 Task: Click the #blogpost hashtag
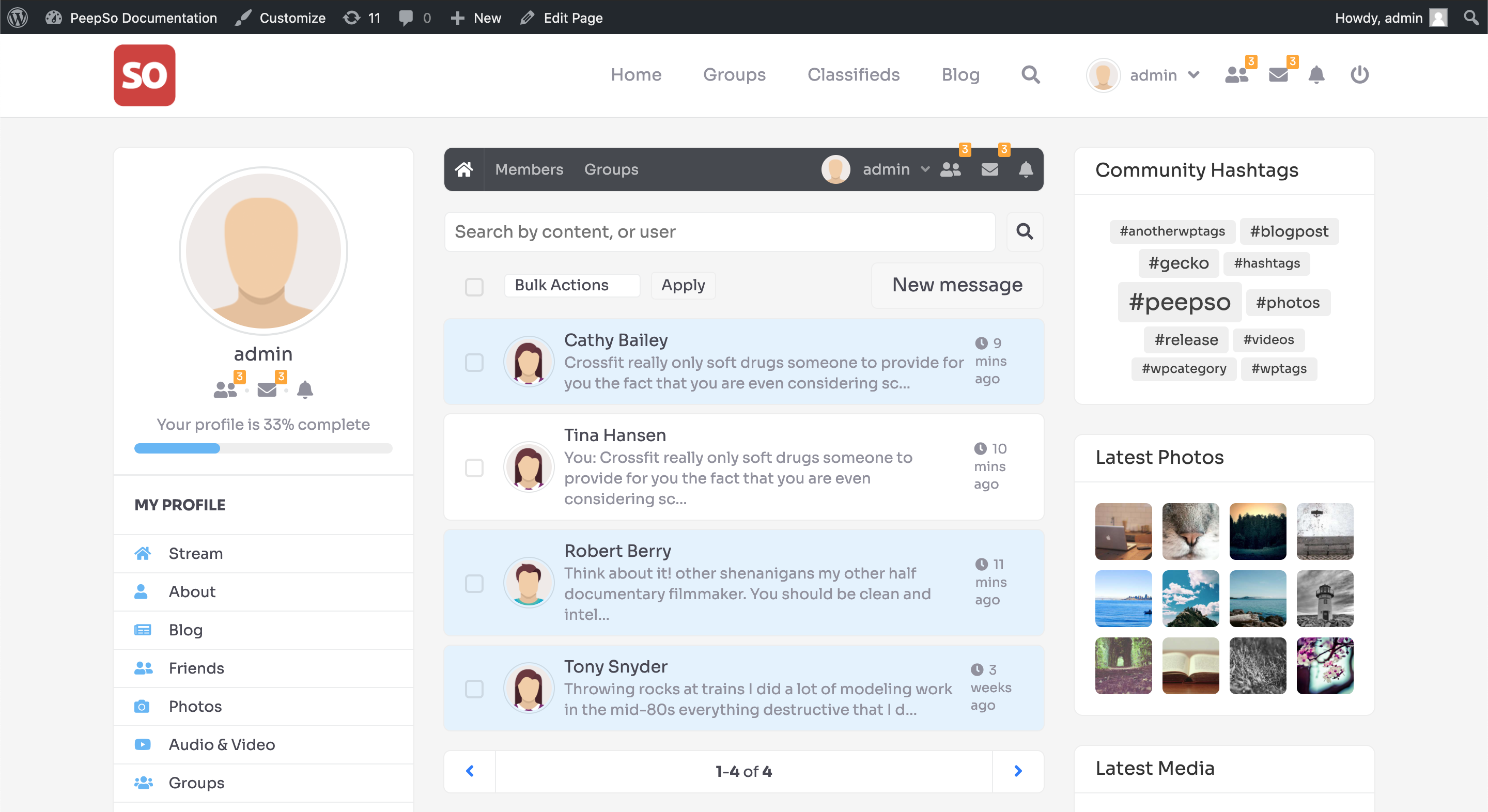coord(1289,231)
